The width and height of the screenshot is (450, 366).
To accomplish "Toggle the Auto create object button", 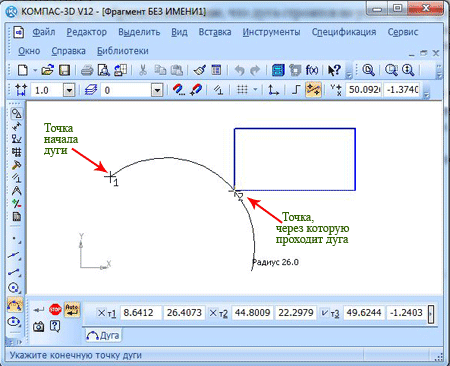I will pos(72,309).
